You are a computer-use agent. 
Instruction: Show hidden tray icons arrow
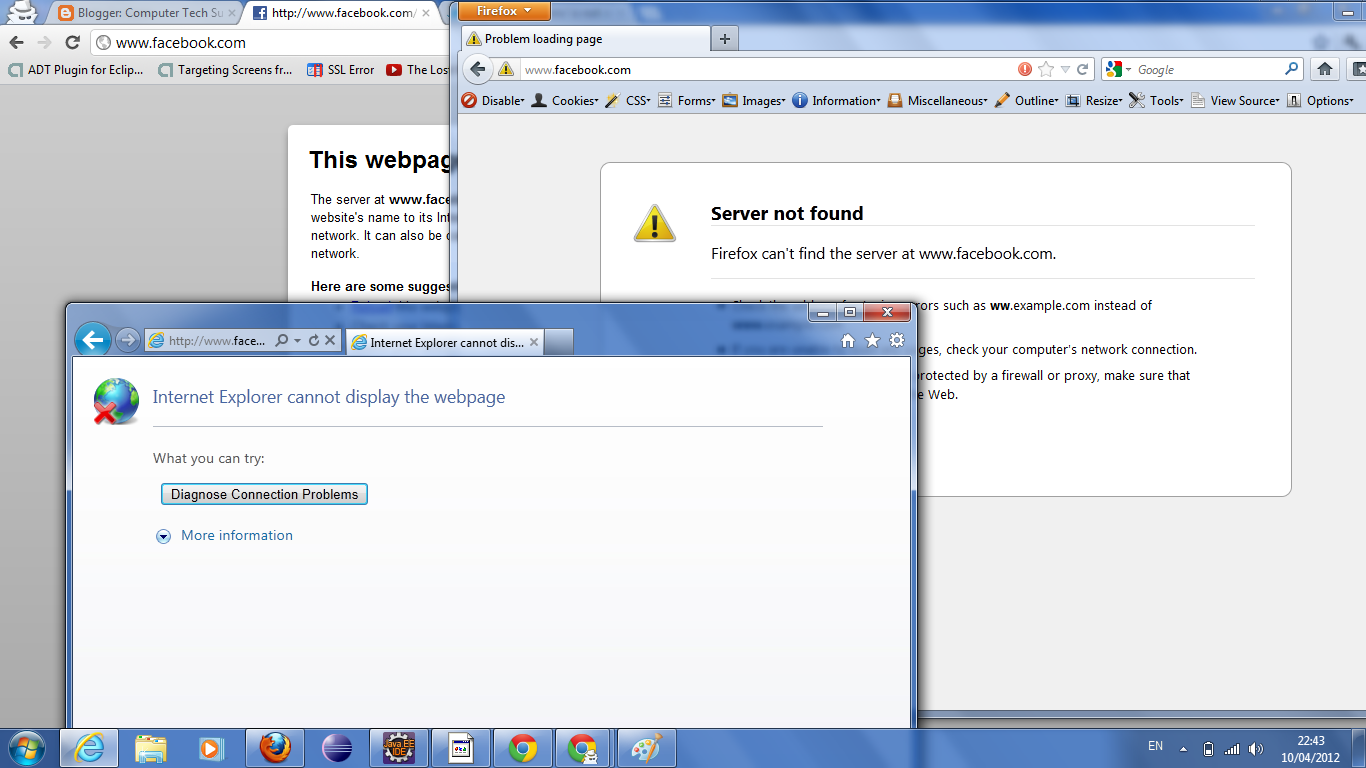1184,748
